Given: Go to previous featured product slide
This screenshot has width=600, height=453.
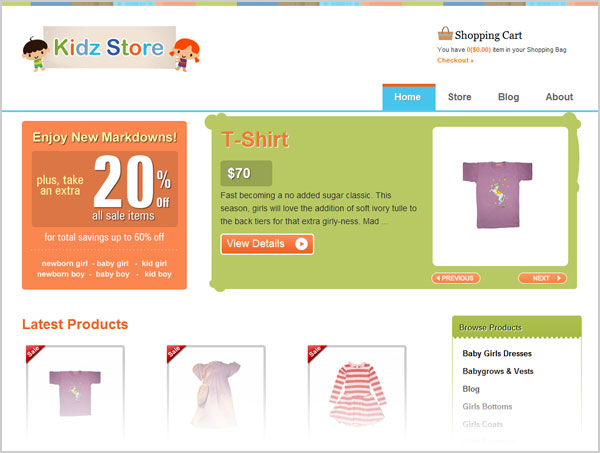Looking at the screenshot, I should (455, 278).
